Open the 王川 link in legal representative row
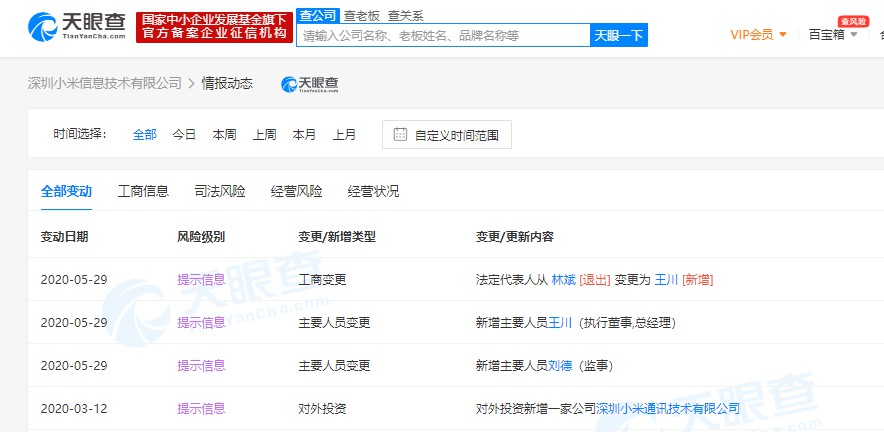This screenshot has height=432, width=884. coord(666,280)
